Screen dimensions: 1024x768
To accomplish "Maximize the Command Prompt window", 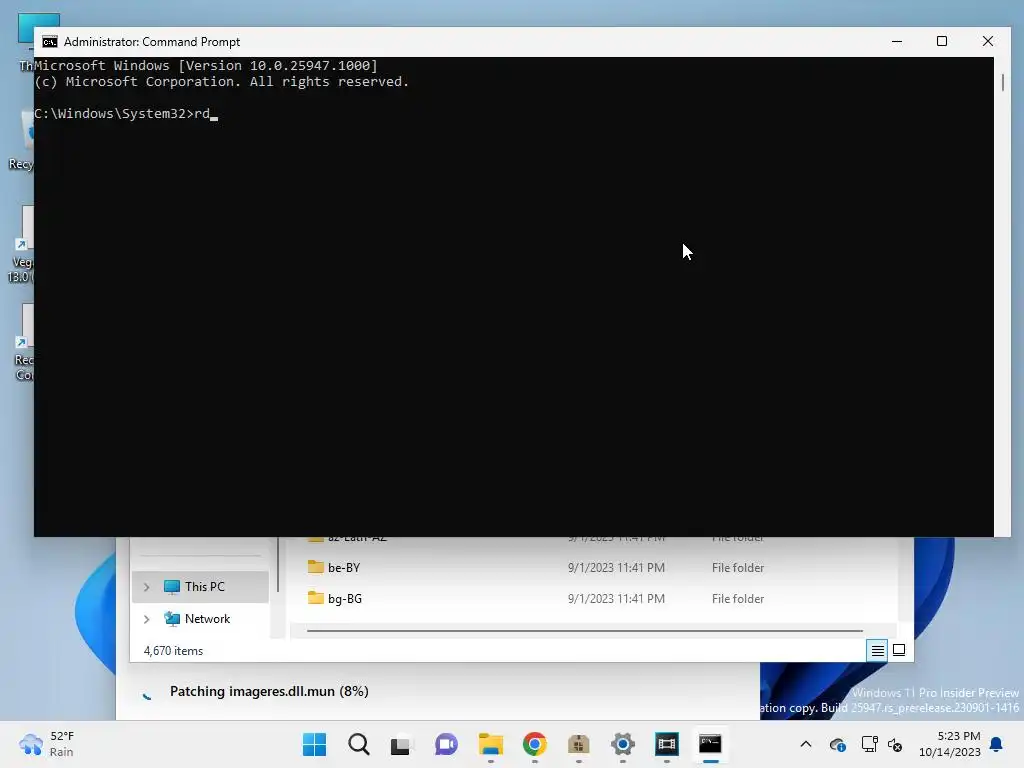I will point(942,41).
